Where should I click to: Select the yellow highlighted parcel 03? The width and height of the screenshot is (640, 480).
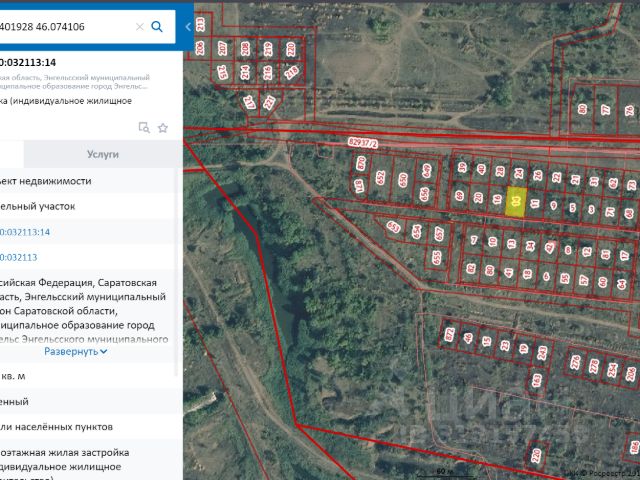point(516,202)
